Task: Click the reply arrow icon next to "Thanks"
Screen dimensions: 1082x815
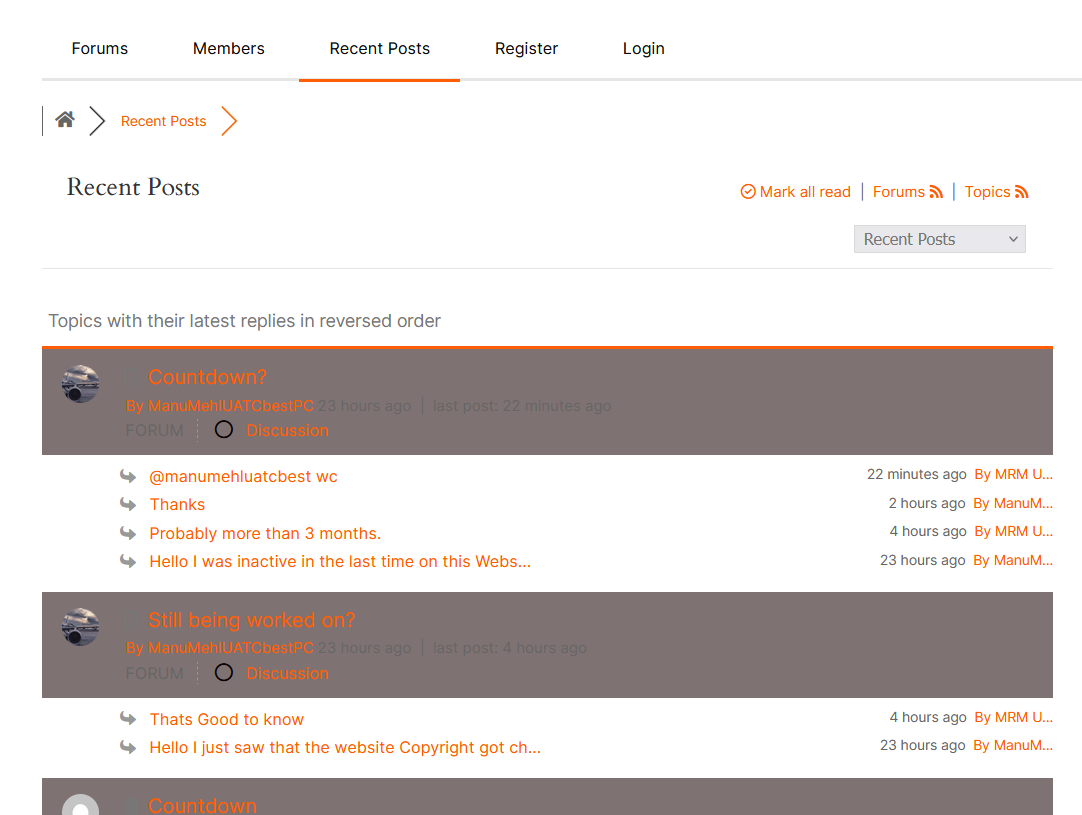Action: [128, 504]
